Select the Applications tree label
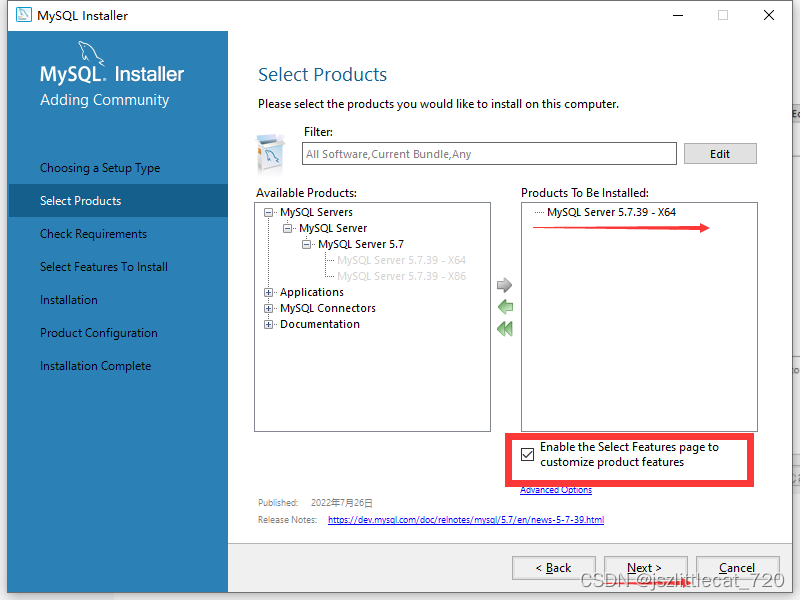The height and width of the screenshot is (600, 800). click(312, 292)
